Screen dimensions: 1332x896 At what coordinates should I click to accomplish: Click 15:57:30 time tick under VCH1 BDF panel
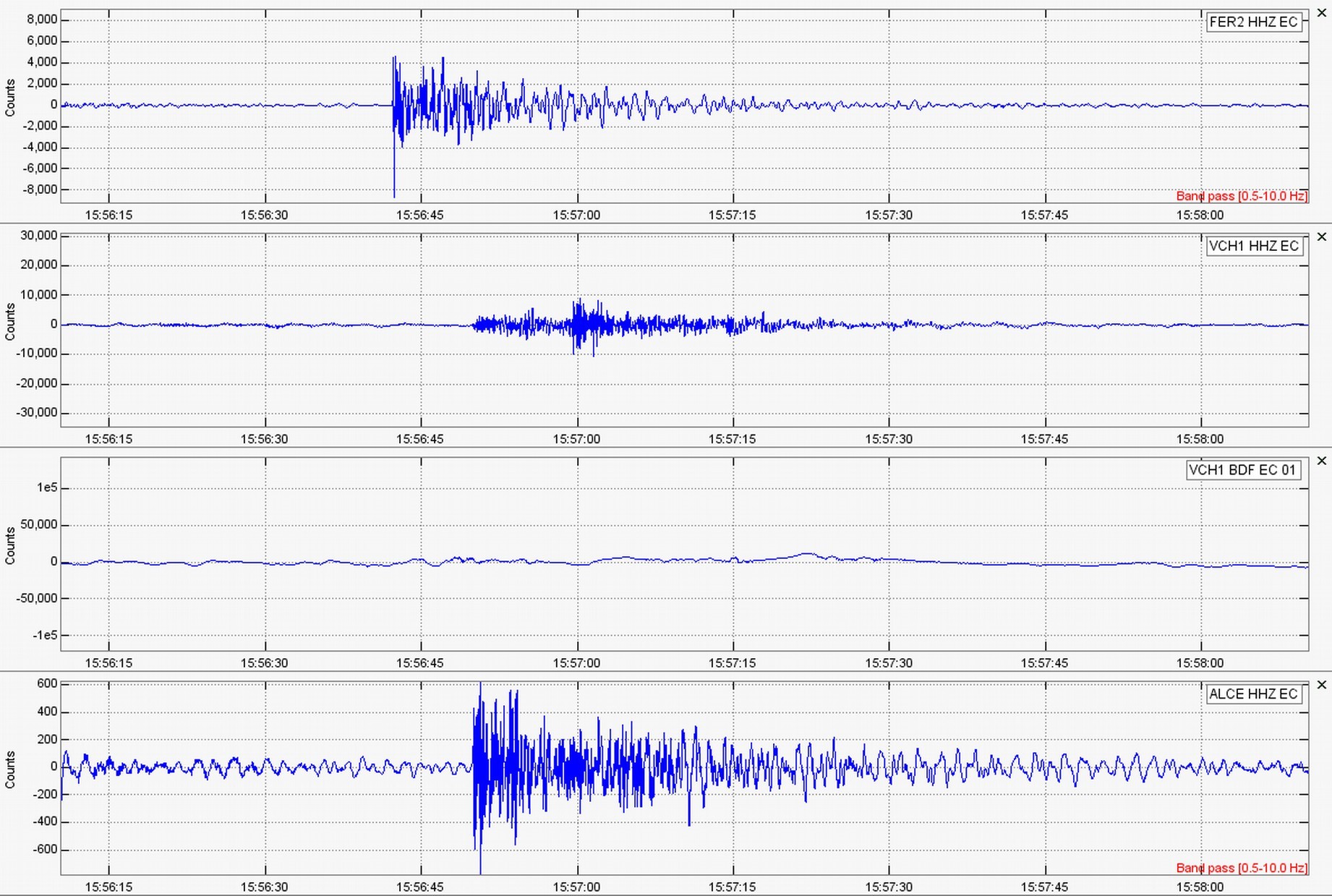coord(889,663)
